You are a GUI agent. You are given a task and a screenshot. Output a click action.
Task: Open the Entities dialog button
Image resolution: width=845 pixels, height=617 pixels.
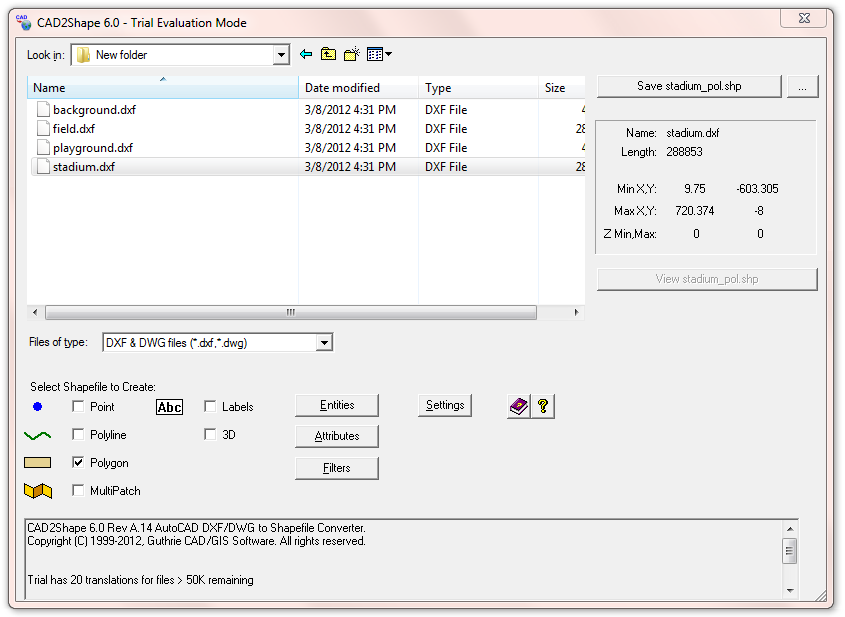[x=337, y=405]
